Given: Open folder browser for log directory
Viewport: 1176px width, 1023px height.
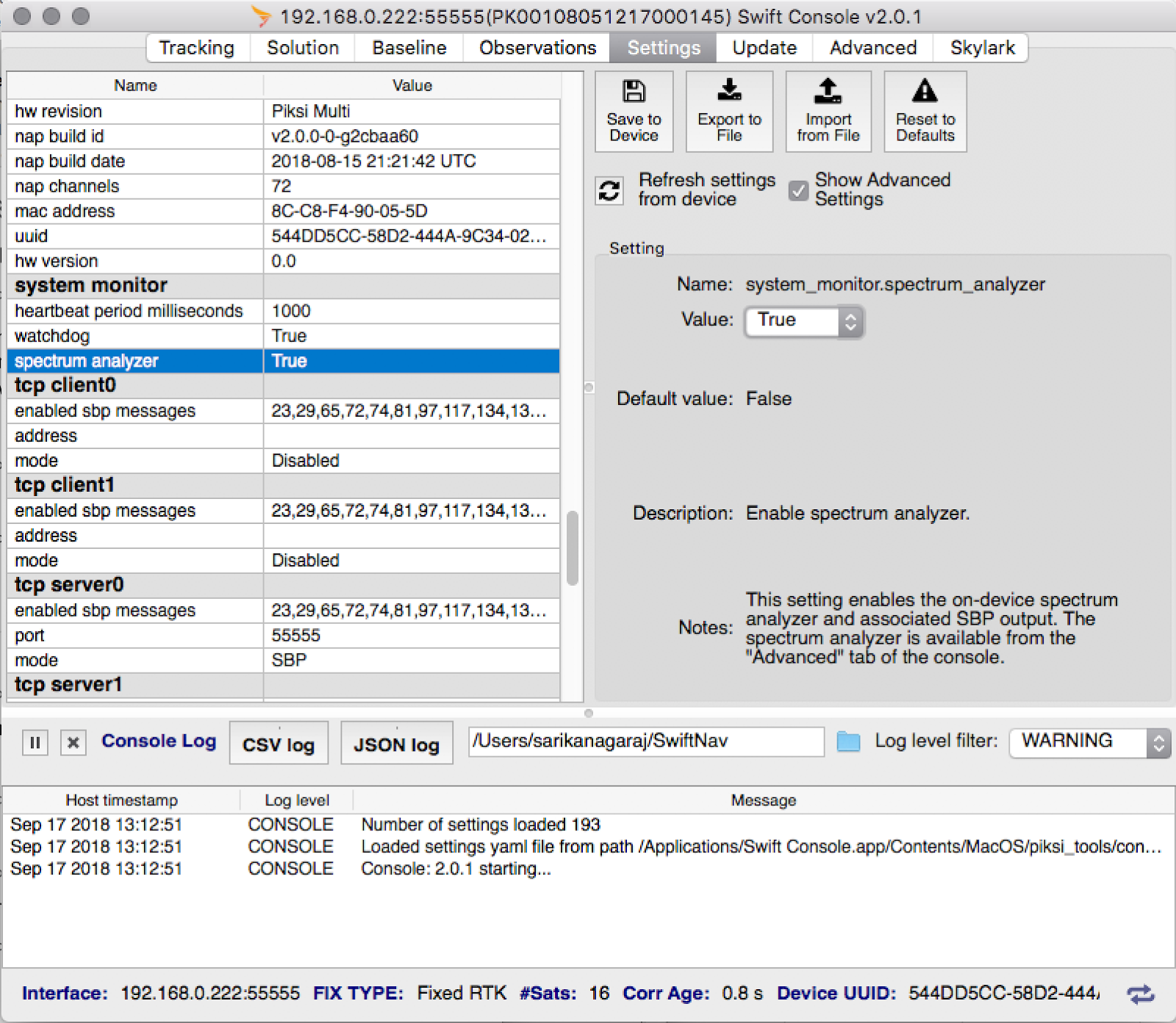Looking at the screenshot, I should [x=848, y=742].
